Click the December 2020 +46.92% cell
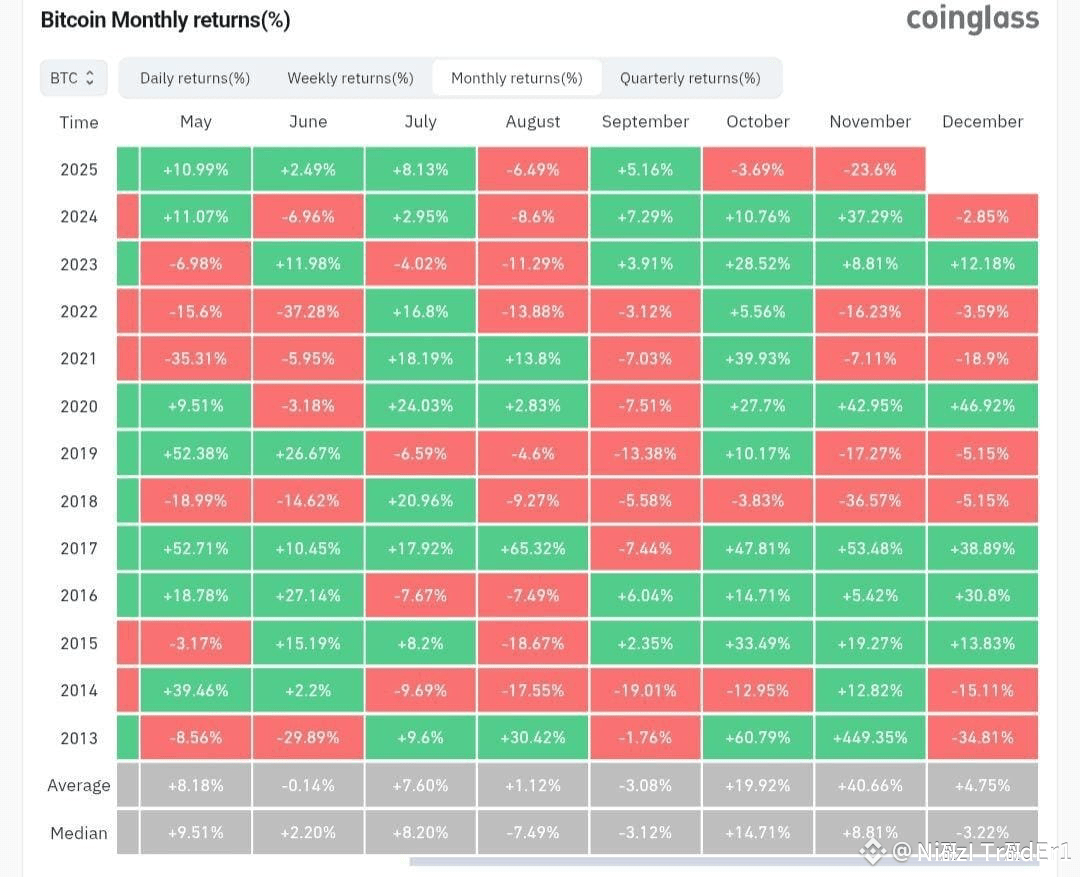This screenshot has height=877, width=1080. (983, 406)
